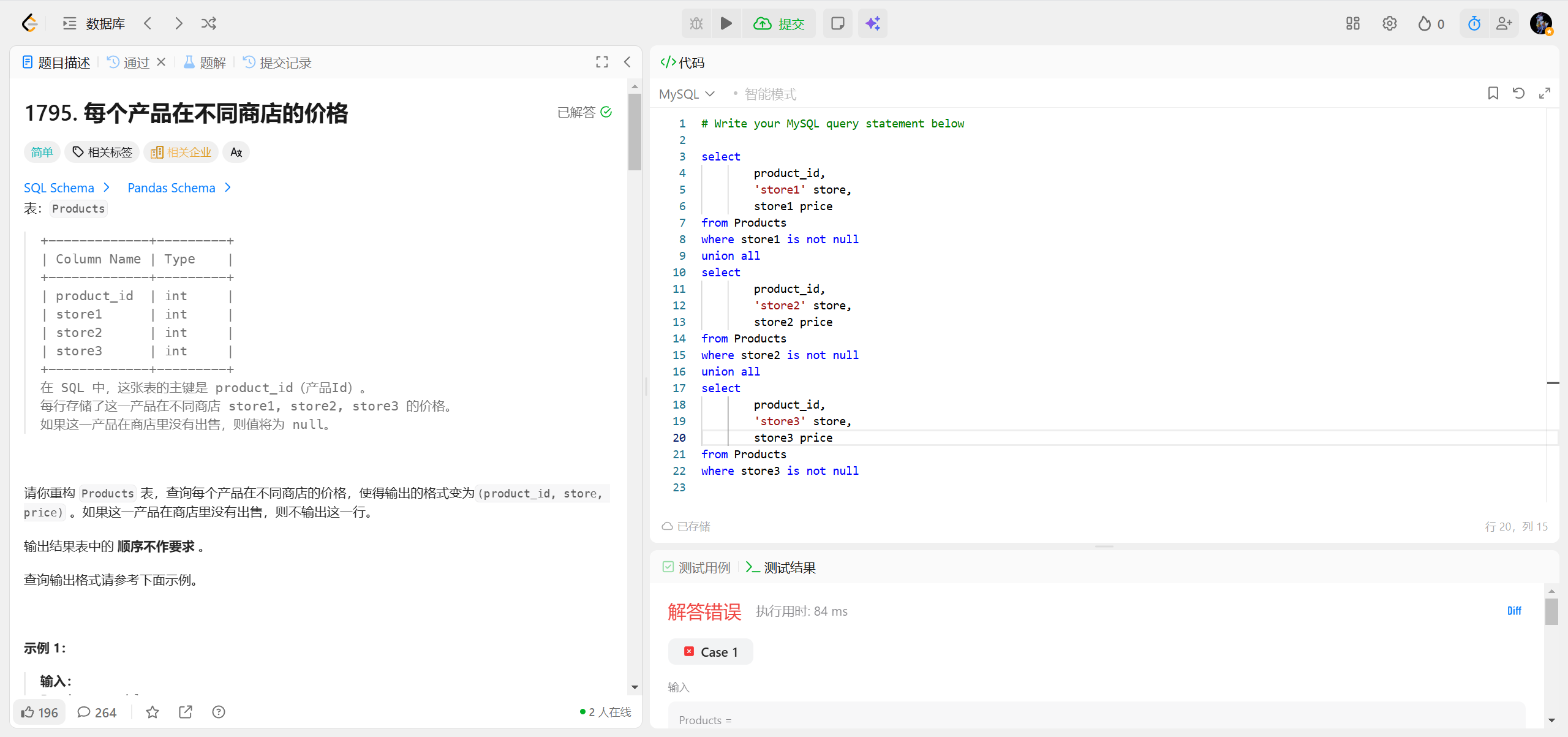Switch to the 测试用例 tab
Image resolution: width=1568 pixels, height=737 pixels.
click(x=696, y=567)
